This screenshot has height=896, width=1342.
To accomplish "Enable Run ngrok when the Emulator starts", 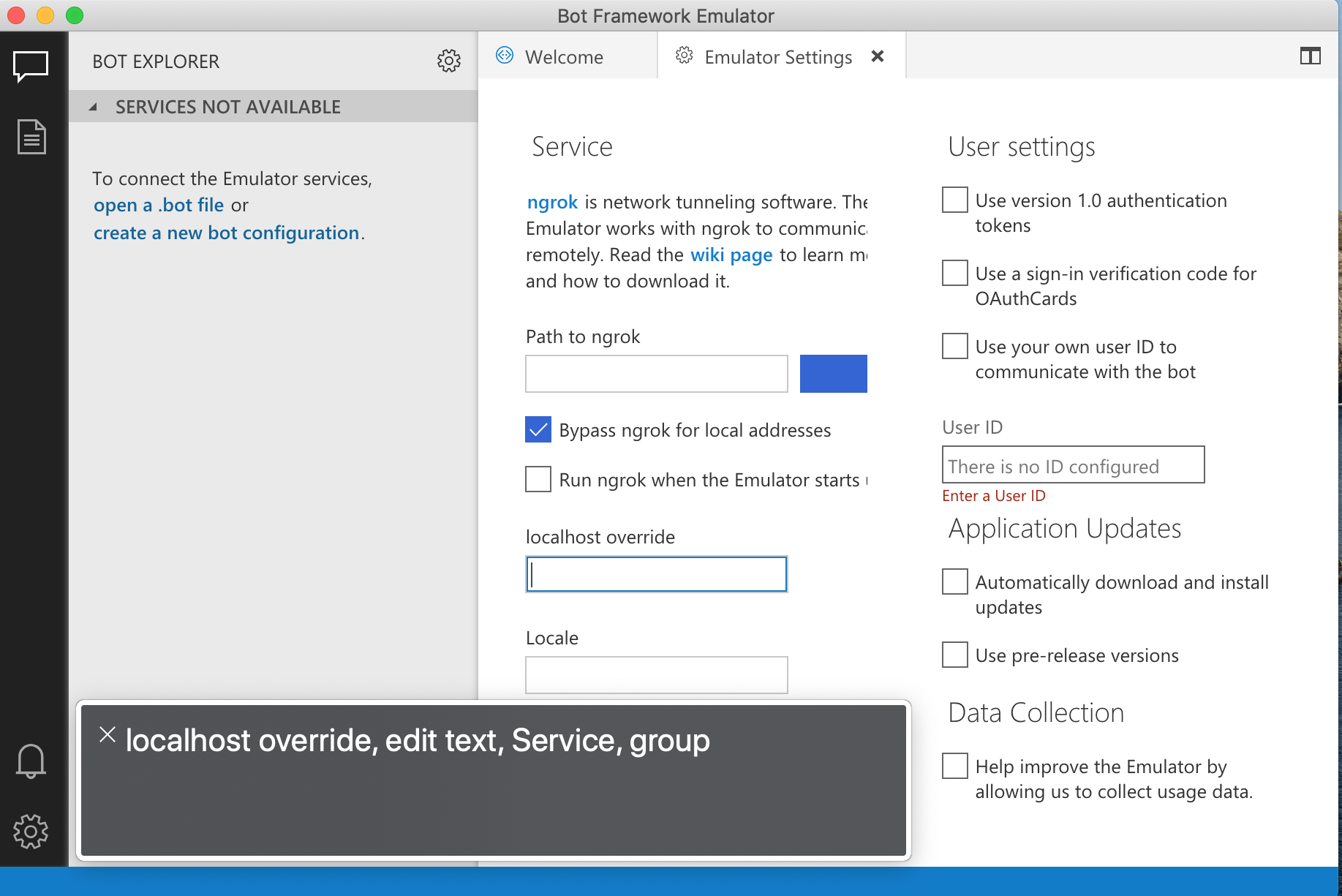I will pyautogui.click(x=538, y=479).
